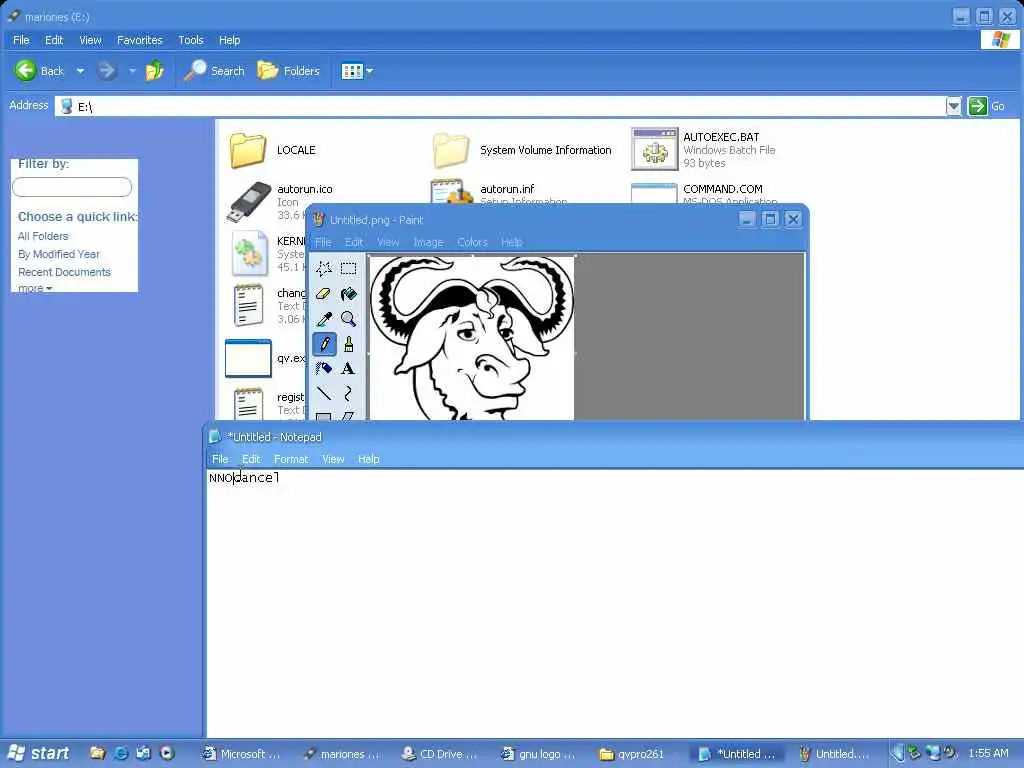The height and width of the screenshot is (768, 1024).
Task: Select the Text tool in Paint
Action: click(349, 369)
